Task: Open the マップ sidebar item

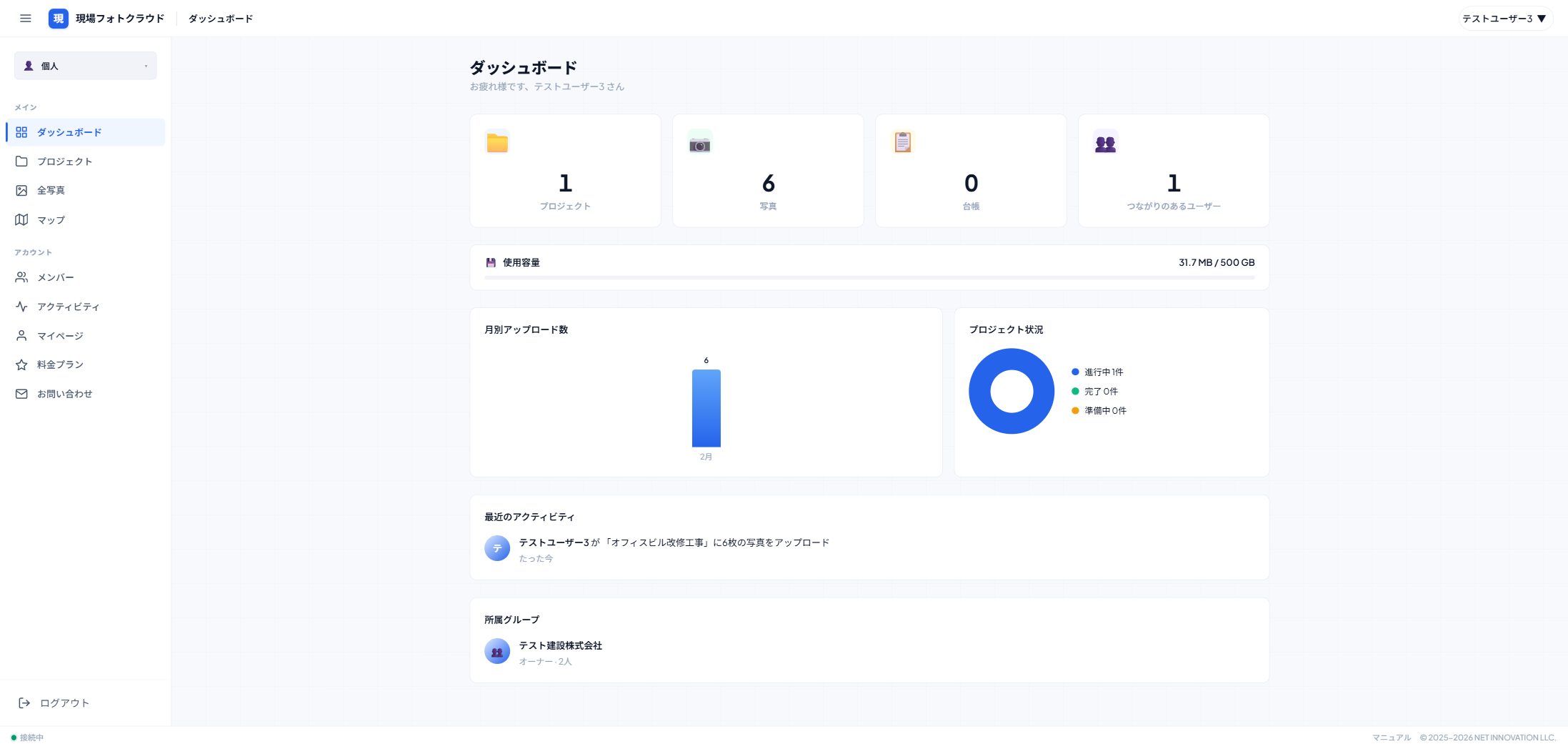Action: tap(51, 220)
